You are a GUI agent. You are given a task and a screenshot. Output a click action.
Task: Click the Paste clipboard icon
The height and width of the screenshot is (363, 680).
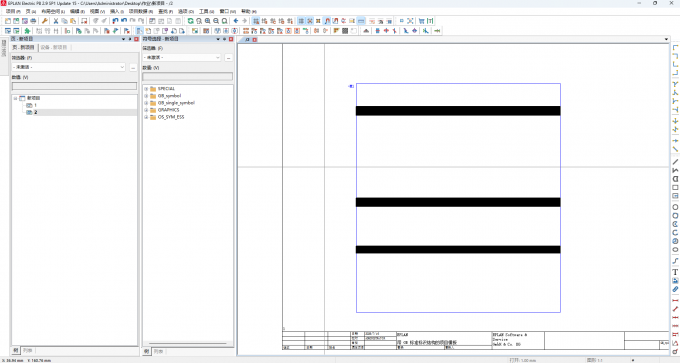[x=73, y=21]
